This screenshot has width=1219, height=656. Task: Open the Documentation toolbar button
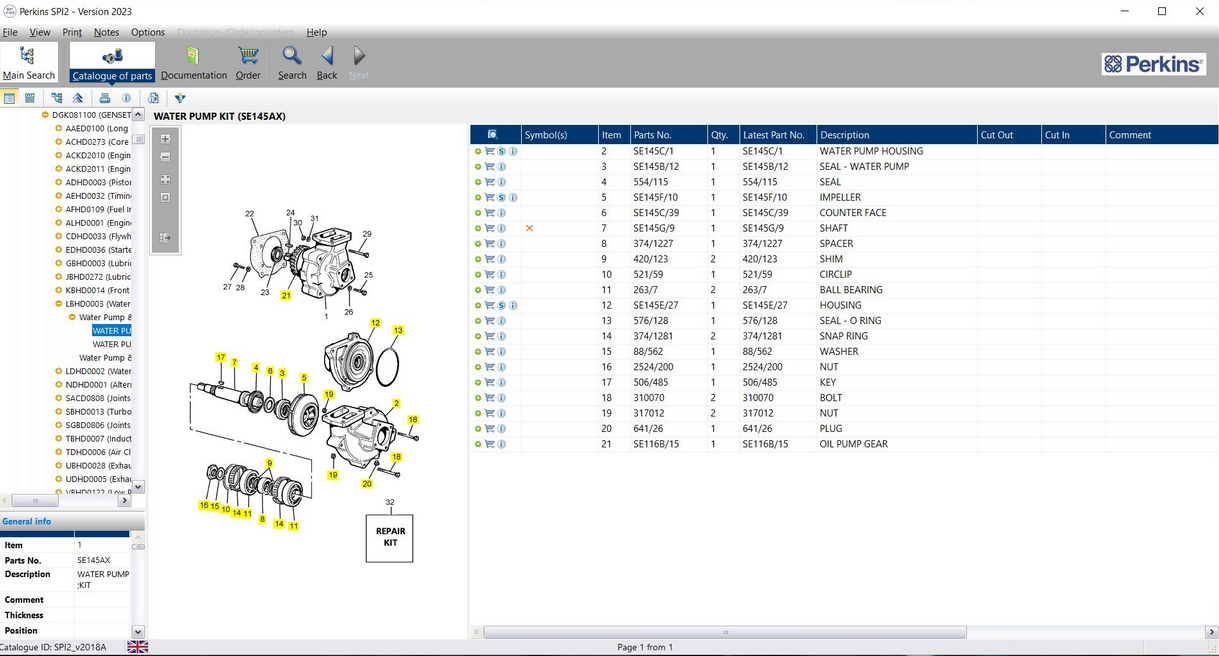tap(193, 63)
